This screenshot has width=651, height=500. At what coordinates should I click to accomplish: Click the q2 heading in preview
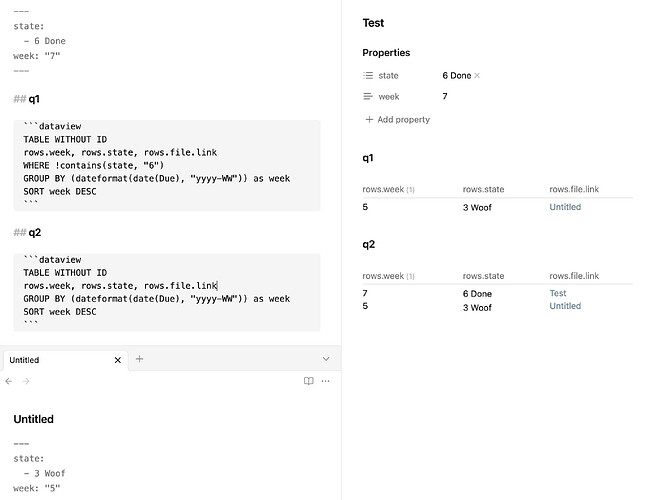pyautogui.click(x=368, y=244)
